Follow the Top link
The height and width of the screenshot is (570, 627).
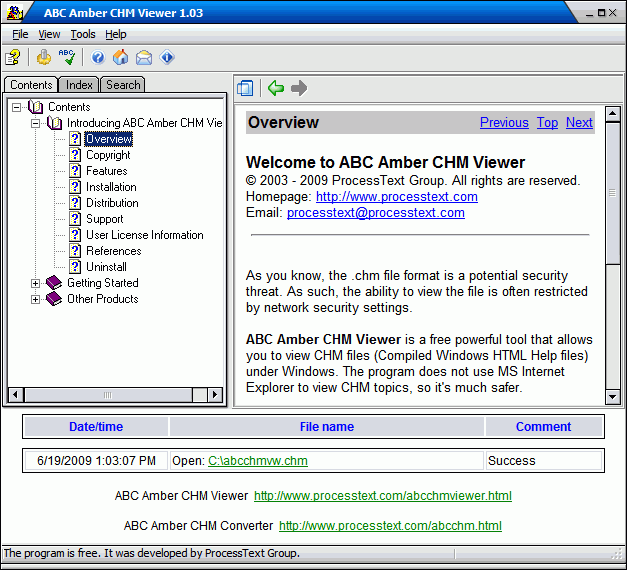547,122
